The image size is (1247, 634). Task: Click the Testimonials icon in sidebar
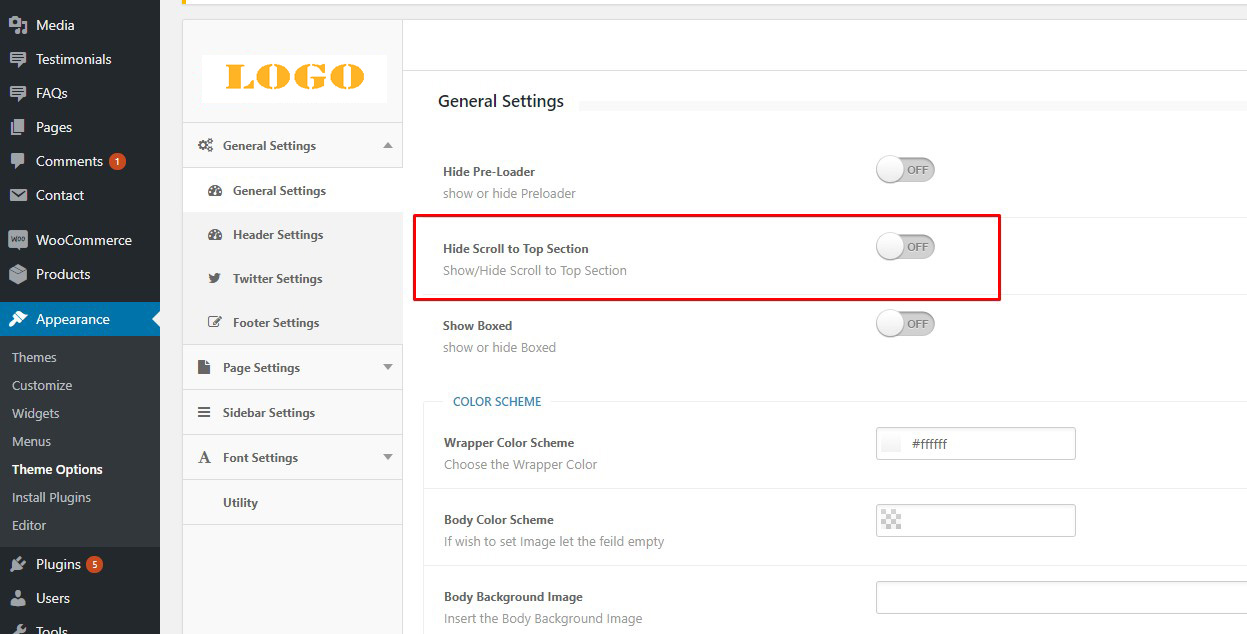(x=18, y=59)
